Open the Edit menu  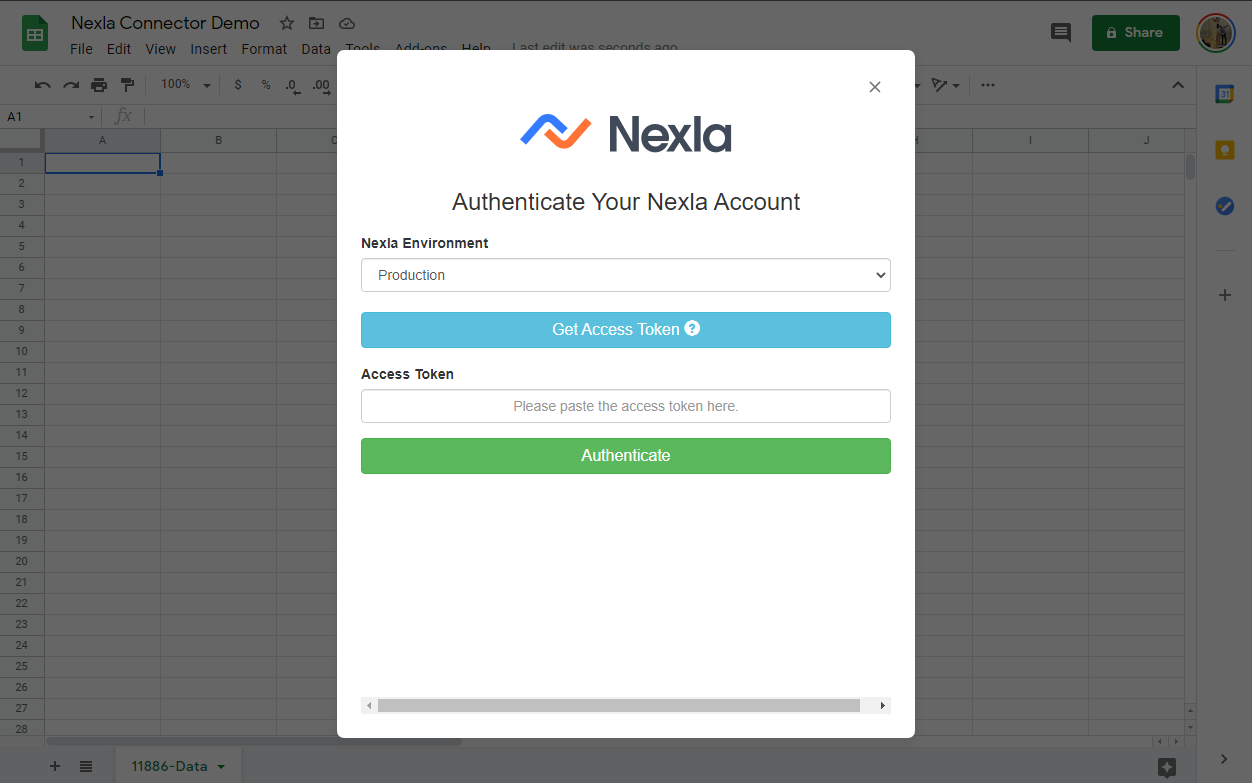point(119,49)
